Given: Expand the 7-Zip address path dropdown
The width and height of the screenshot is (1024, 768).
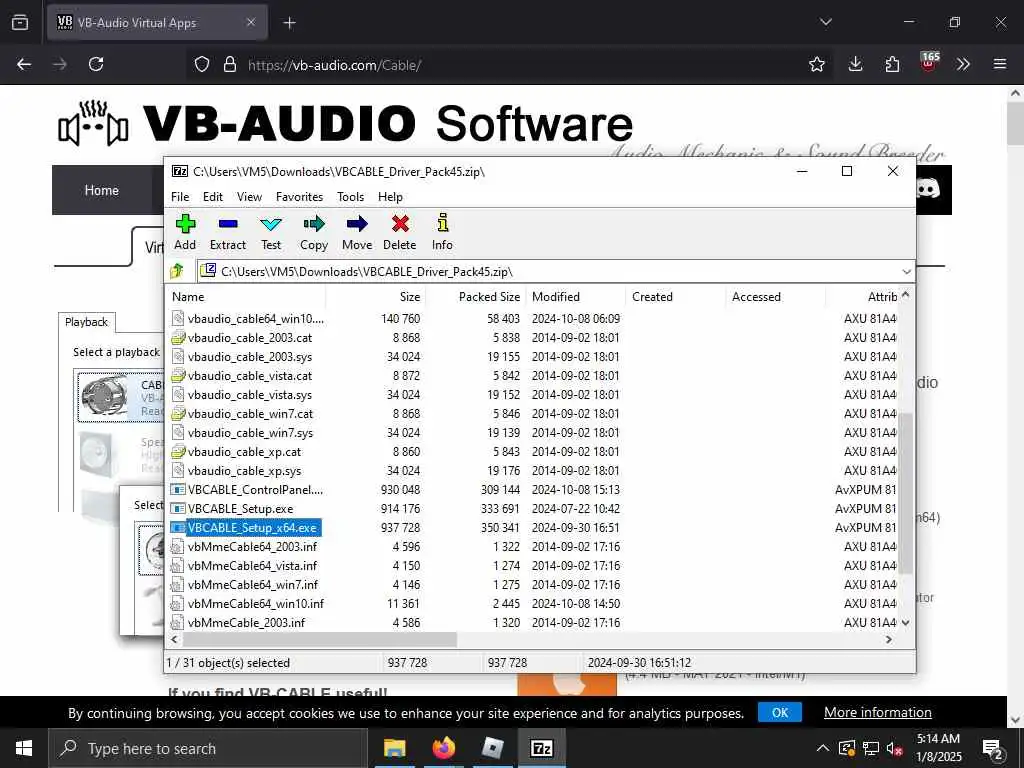Looking at the screenshot, I should point(906,271).
